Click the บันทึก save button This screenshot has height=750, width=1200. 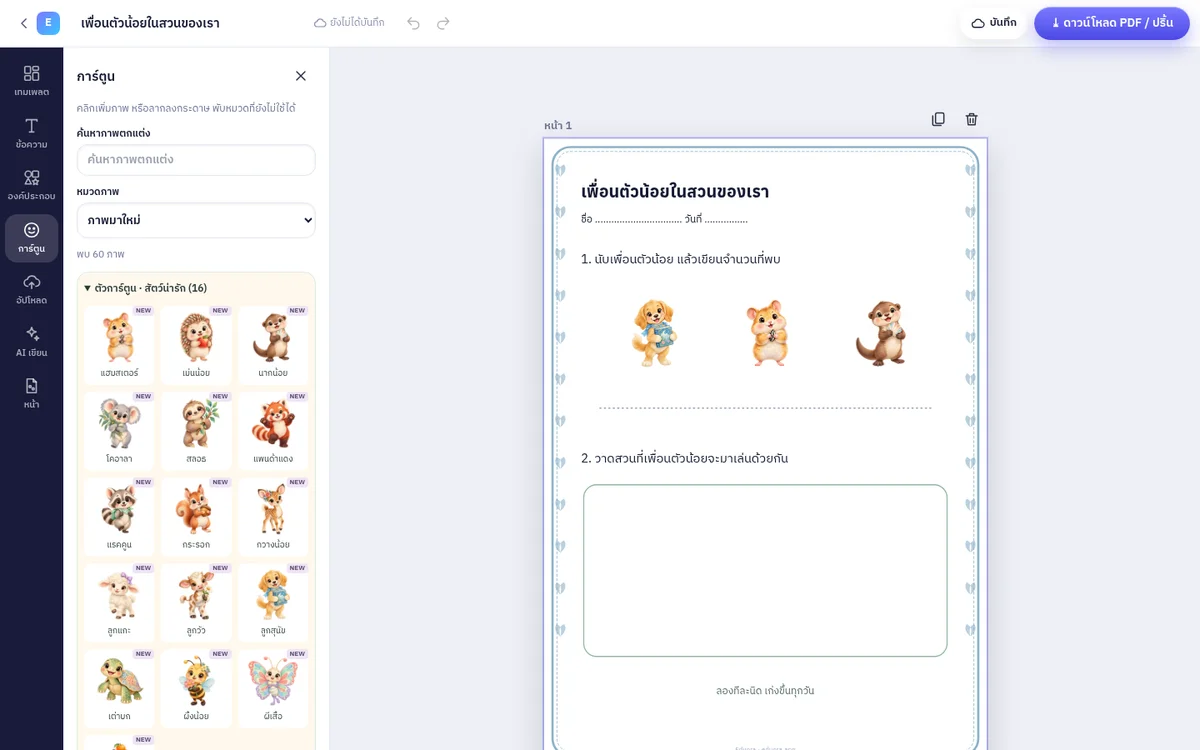993,23
